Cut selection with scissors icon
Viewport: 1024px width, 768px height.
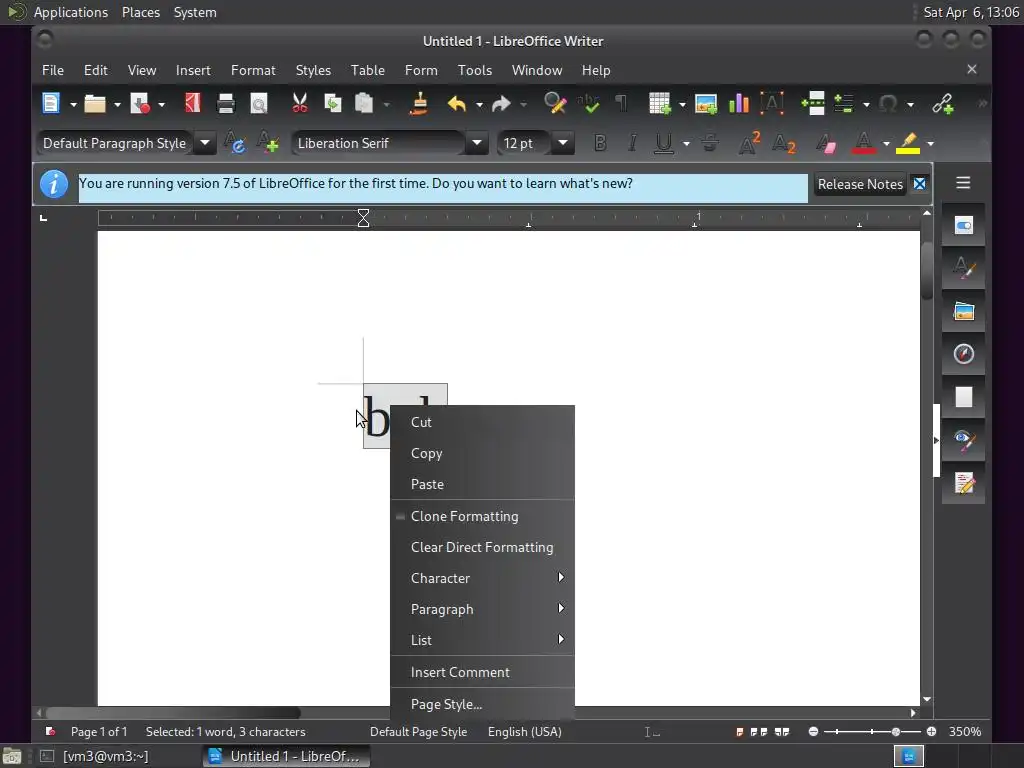[x=300, y=104]
